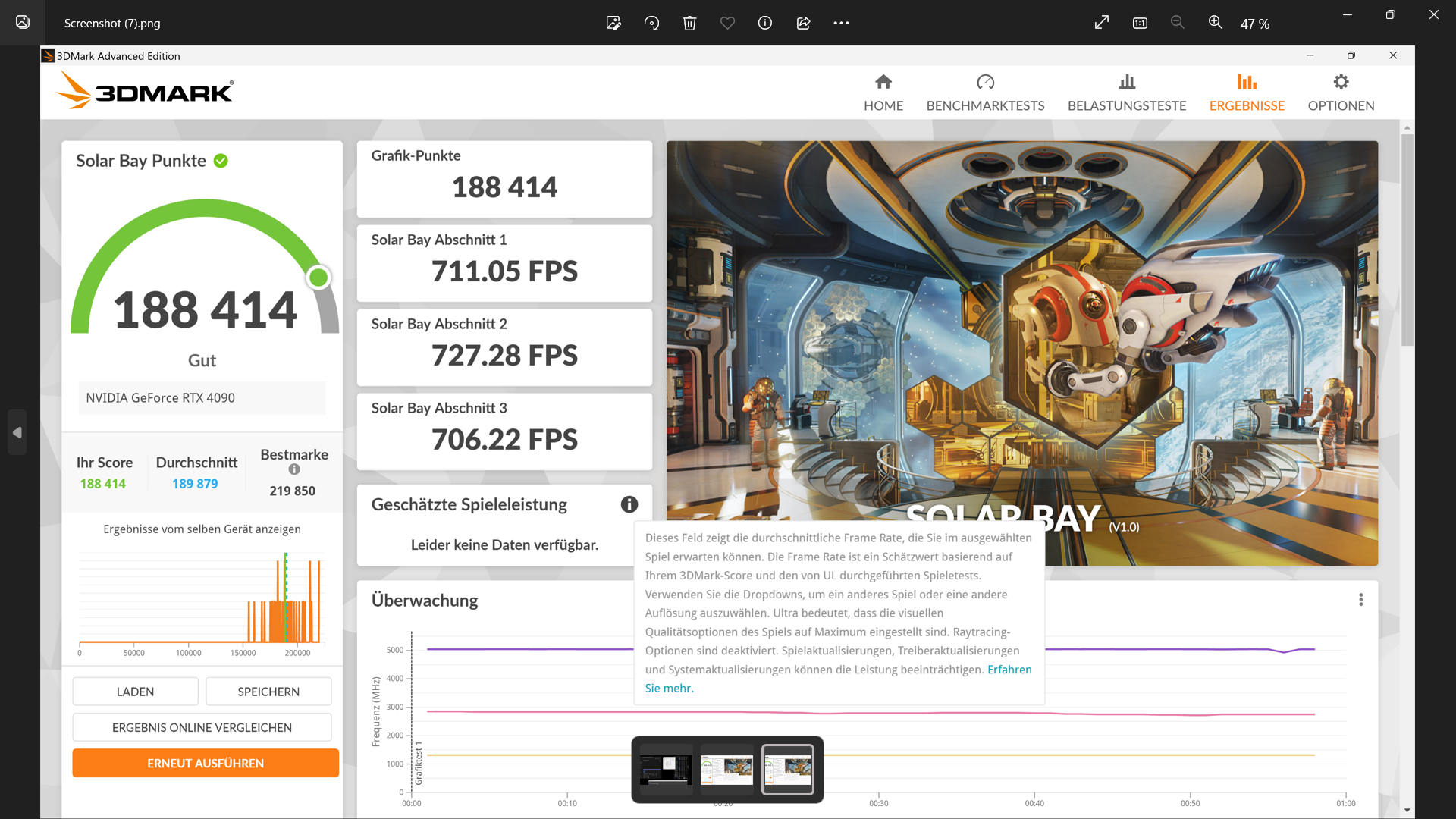
Task: Open OPTIONEN gear settings
Action: click(1341, 93)
